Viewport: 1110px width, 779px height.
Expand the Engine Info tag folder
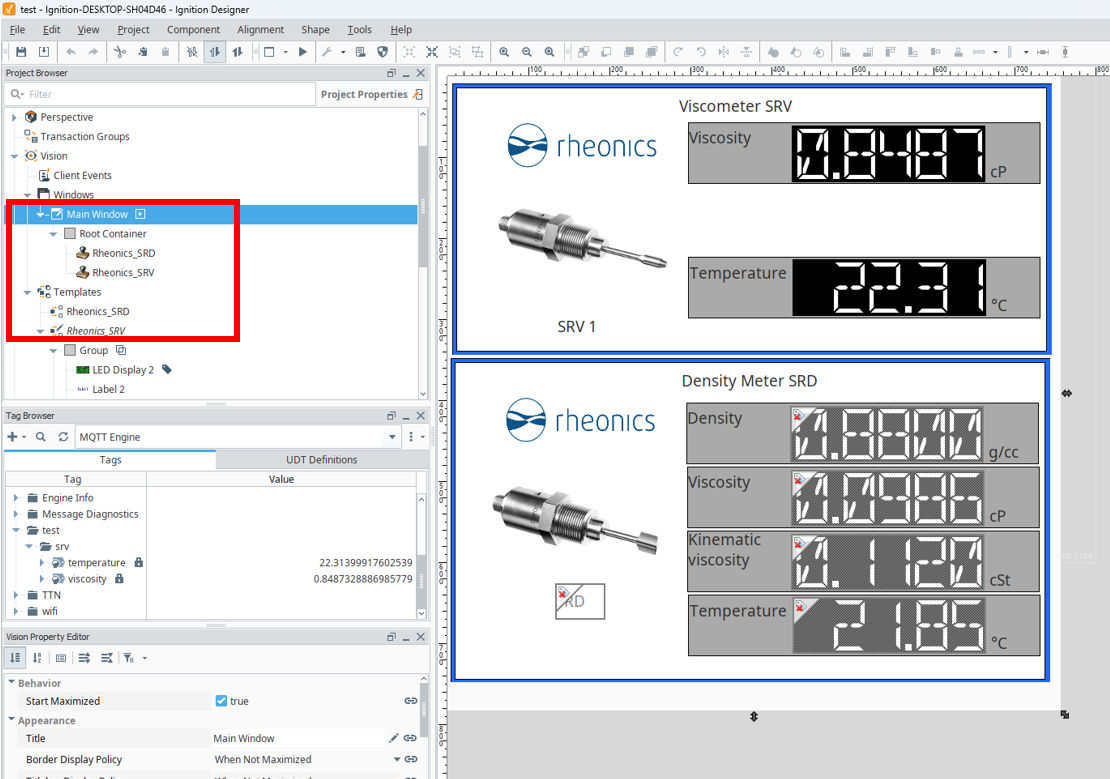click(x=15, y=498)
